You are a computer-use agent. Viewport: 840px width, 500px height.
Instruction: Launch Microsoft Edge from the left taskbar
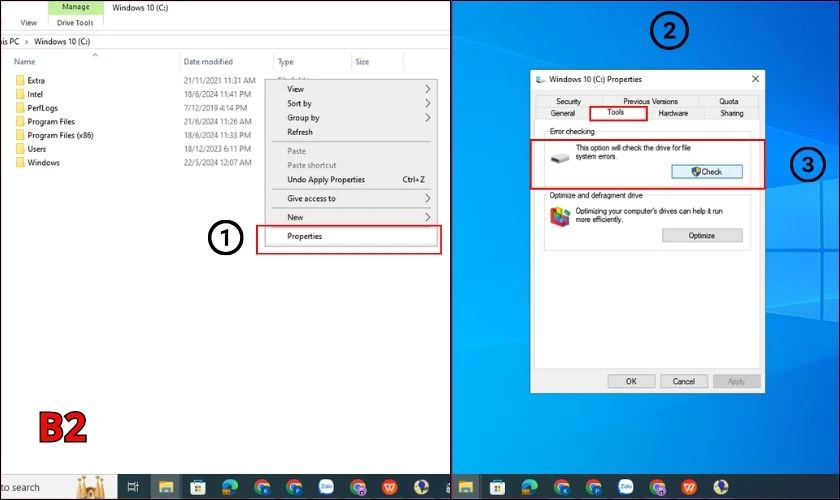click(x=230, y=487)
